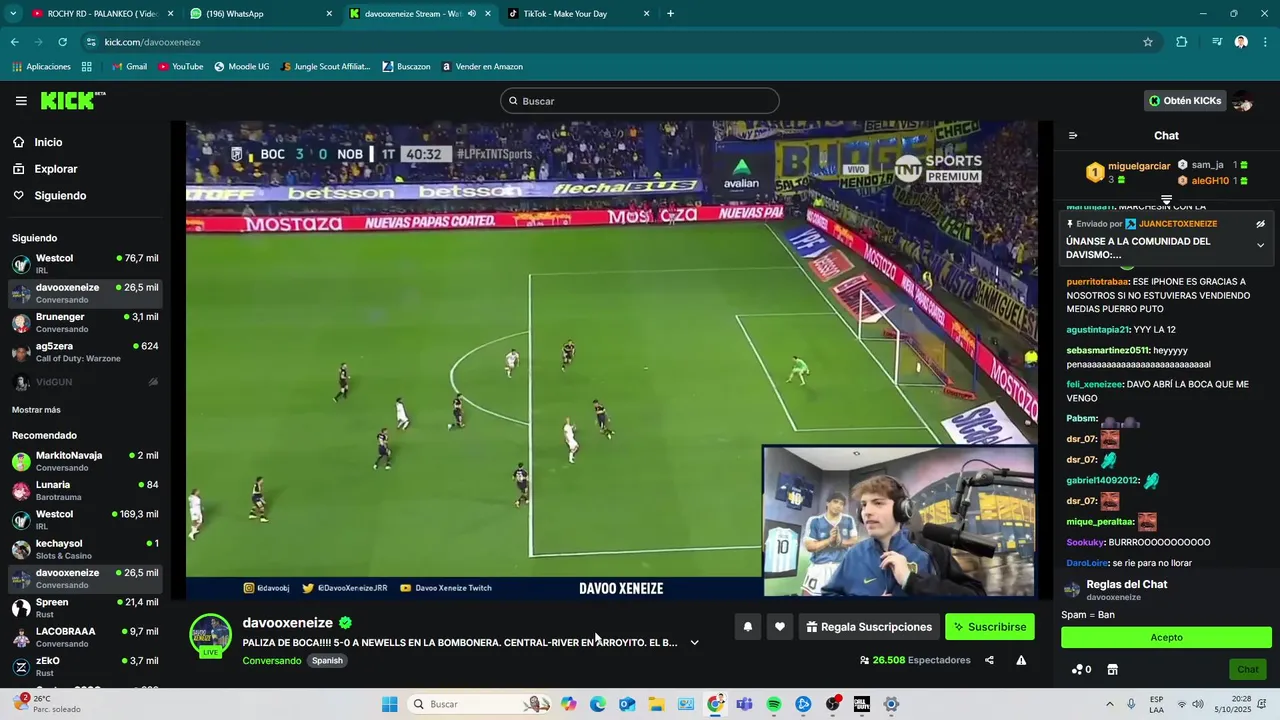Open zEkO recommended channel
The height and width of the screenshot is (720, 1280).
(85, 667)
